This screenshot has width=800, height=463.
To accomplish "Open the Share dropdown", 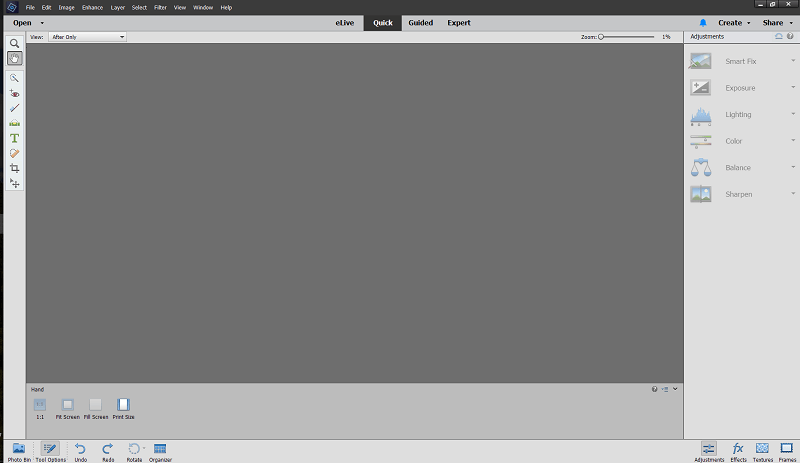I will tap(778, 23).
